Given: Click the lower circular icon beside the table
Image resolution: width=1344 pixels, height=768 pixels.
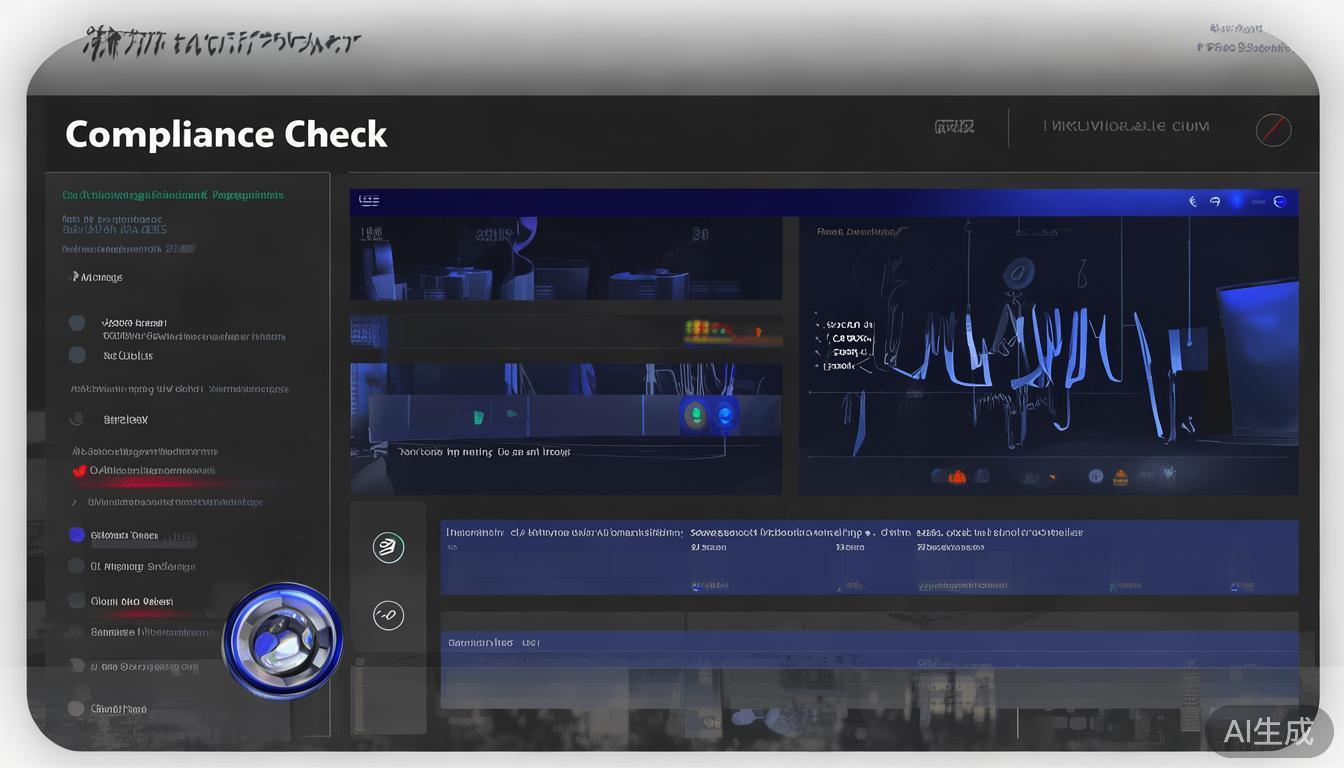Looking at the screenshot, I should 388,615.
